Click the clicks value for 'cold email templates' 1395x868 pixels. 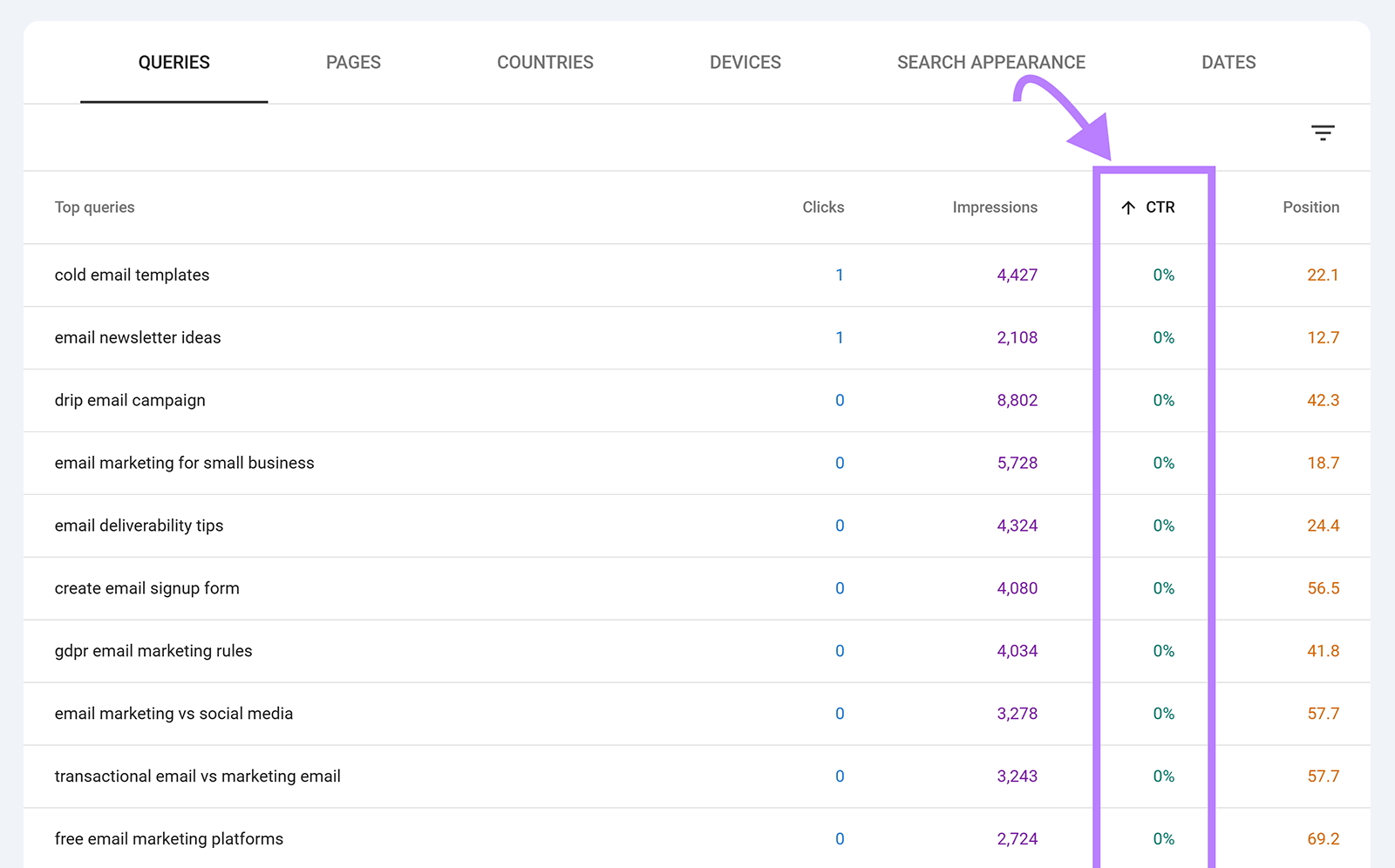[839, 275]
